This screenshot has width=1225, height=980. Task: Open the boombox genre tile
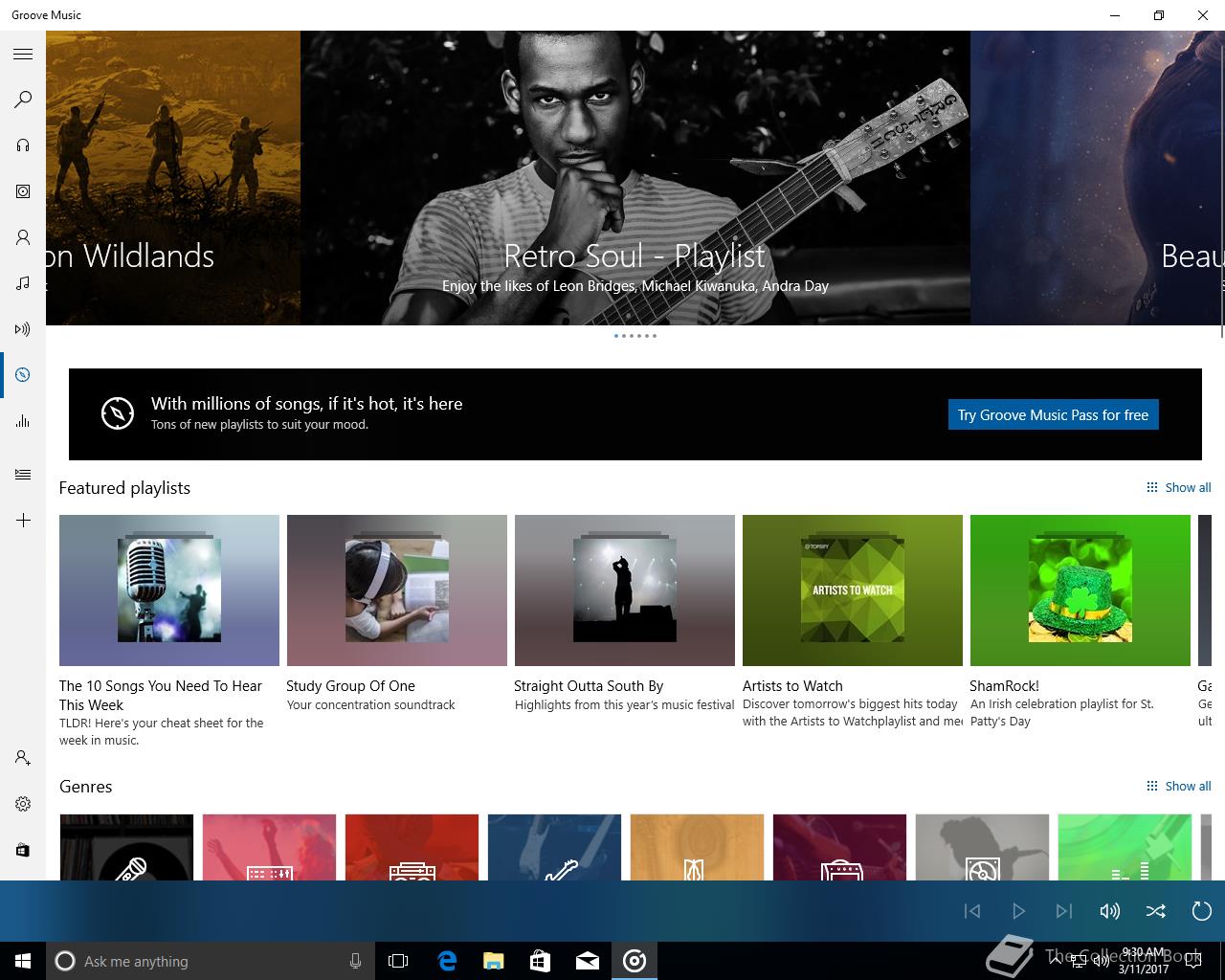point(412,847)
